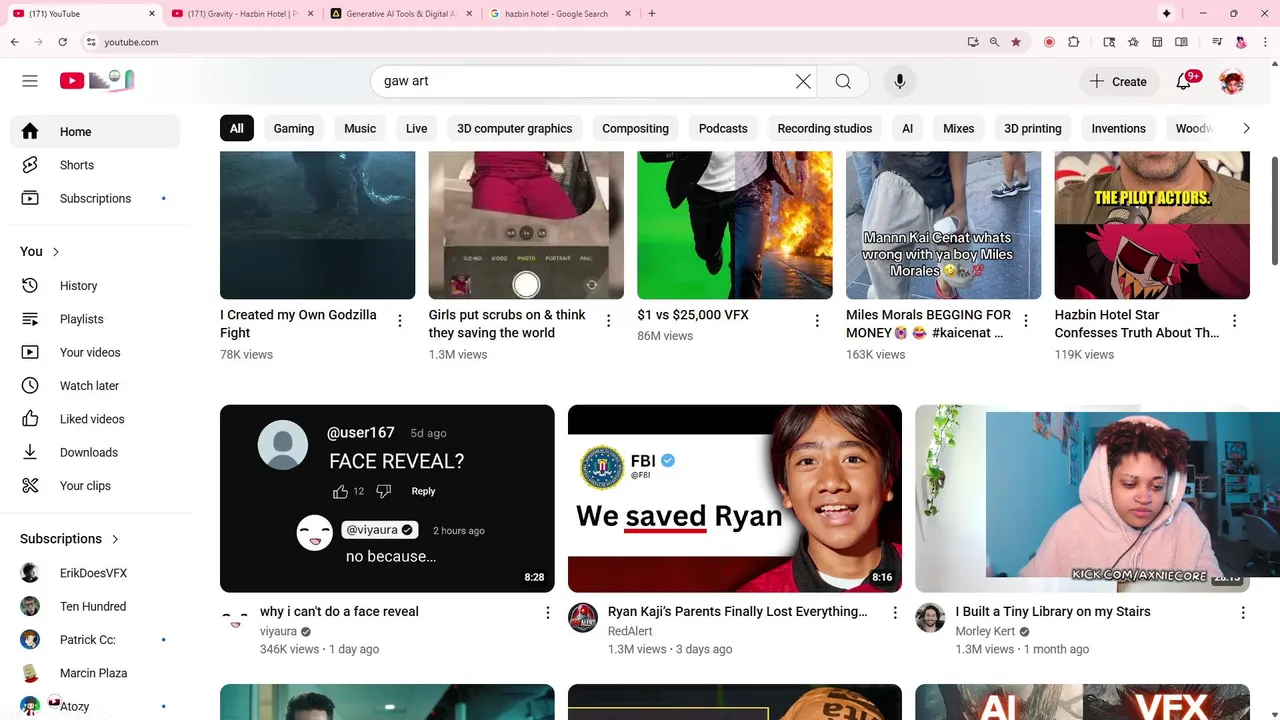
Task: Click Home in the sidebar
Action: pos(95,132)
